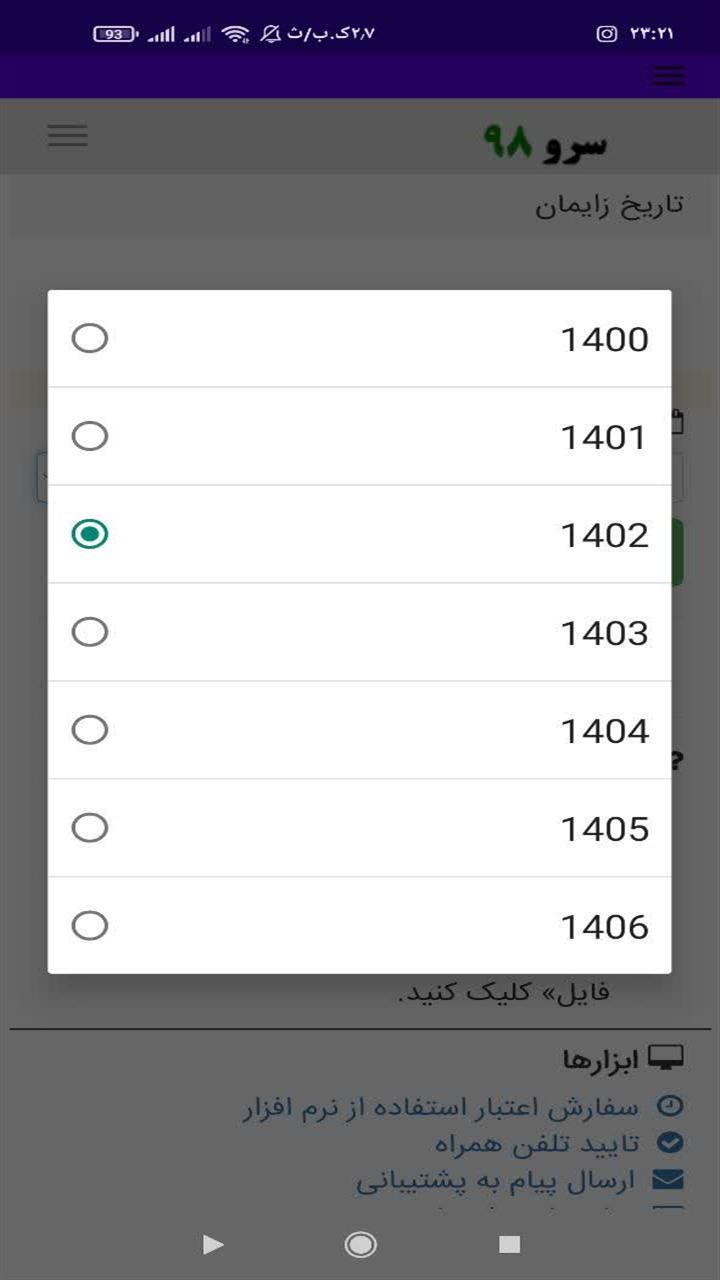Select the 1400 radio button

click(x=90, y=339)
